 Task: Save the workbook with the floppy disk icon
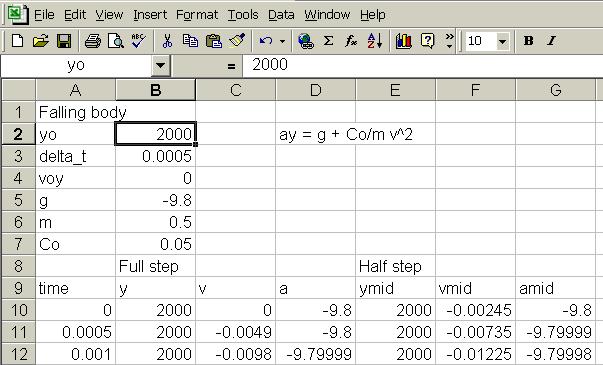pyautogui.click(x=64, y=40)
